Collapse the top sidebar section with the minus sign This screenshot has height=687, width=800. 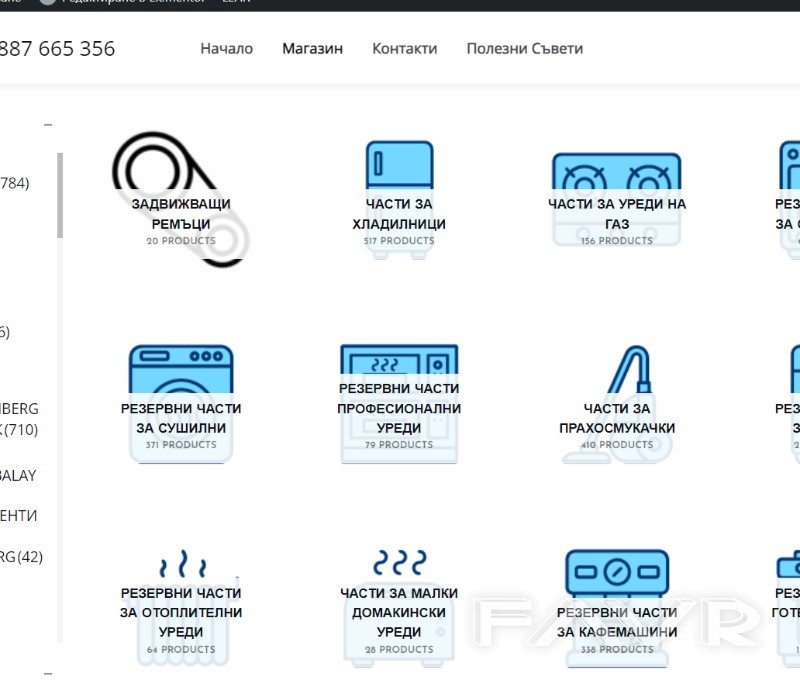[48, 126]
